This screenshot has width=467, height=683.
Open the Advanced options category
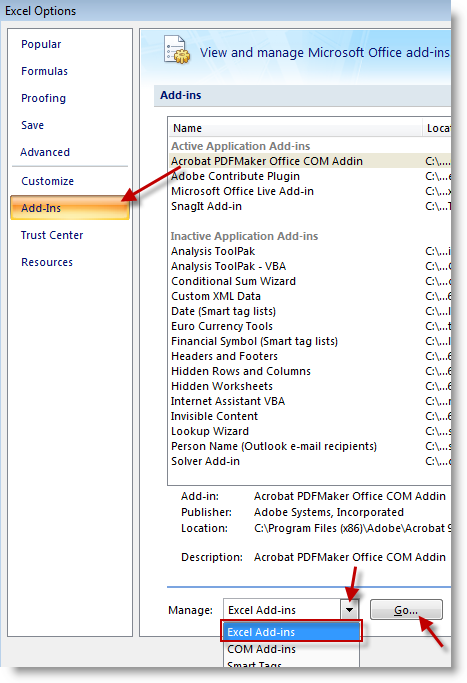point(45,152)
